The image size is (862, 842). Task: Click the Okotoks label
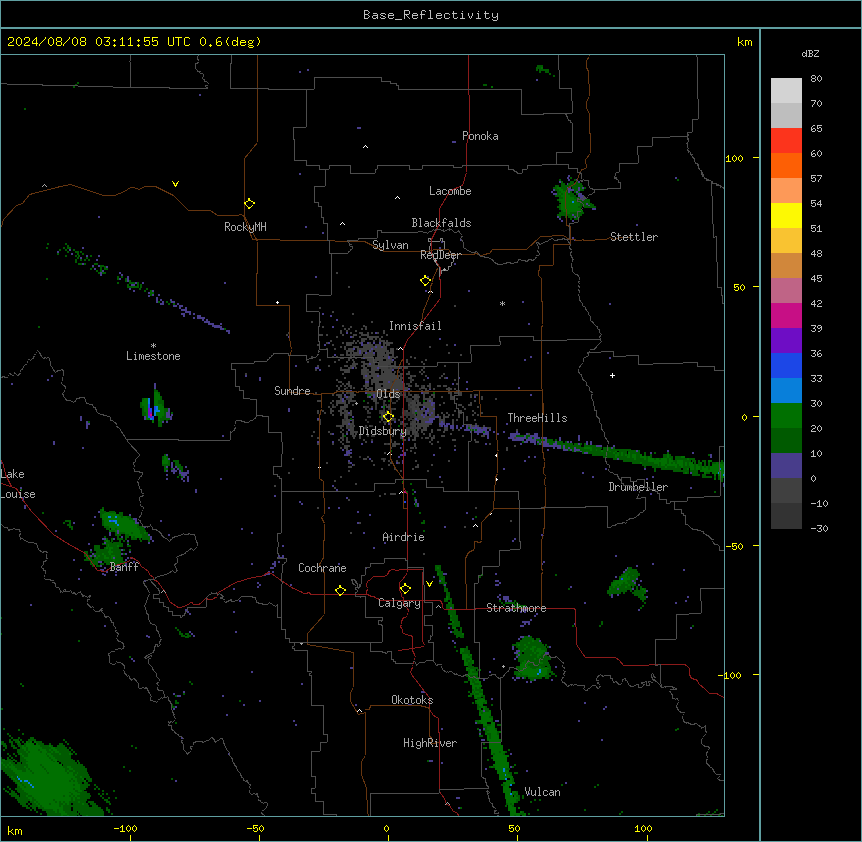coord(412,700)
